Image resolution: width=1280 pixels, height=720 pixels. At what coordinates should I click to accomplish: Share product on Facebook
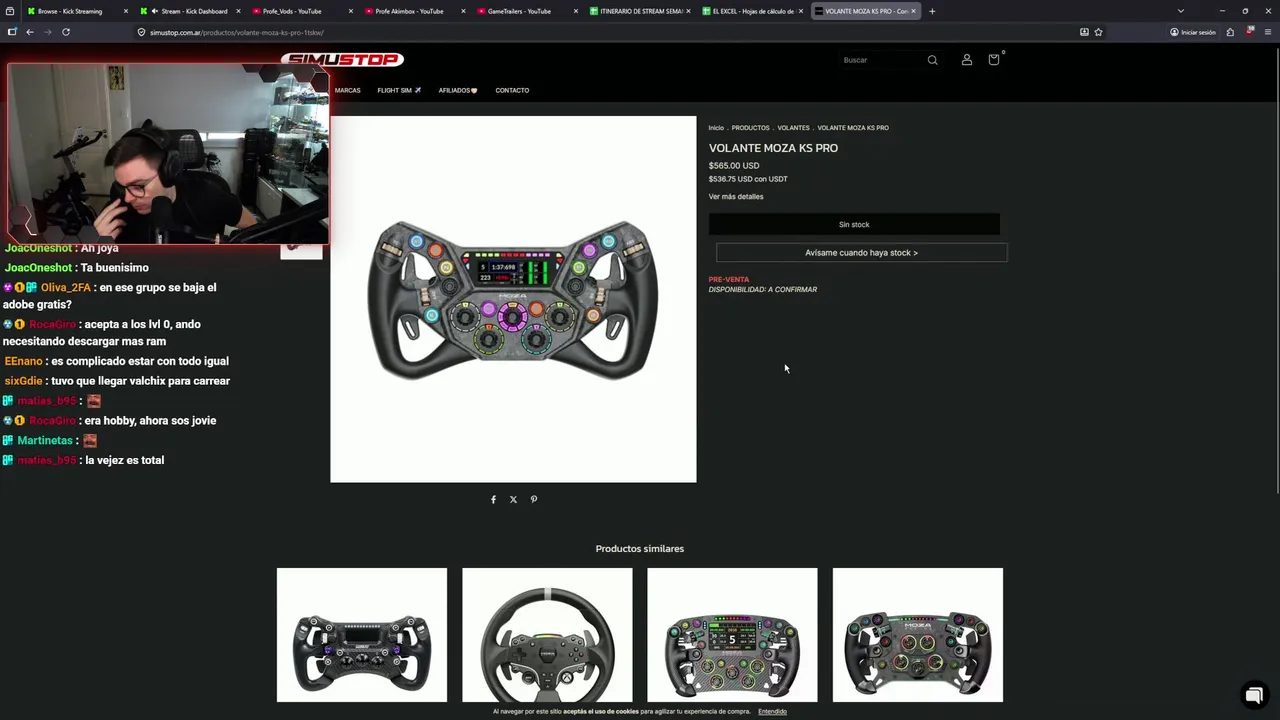pyautogui.click(x=493, y=499)
